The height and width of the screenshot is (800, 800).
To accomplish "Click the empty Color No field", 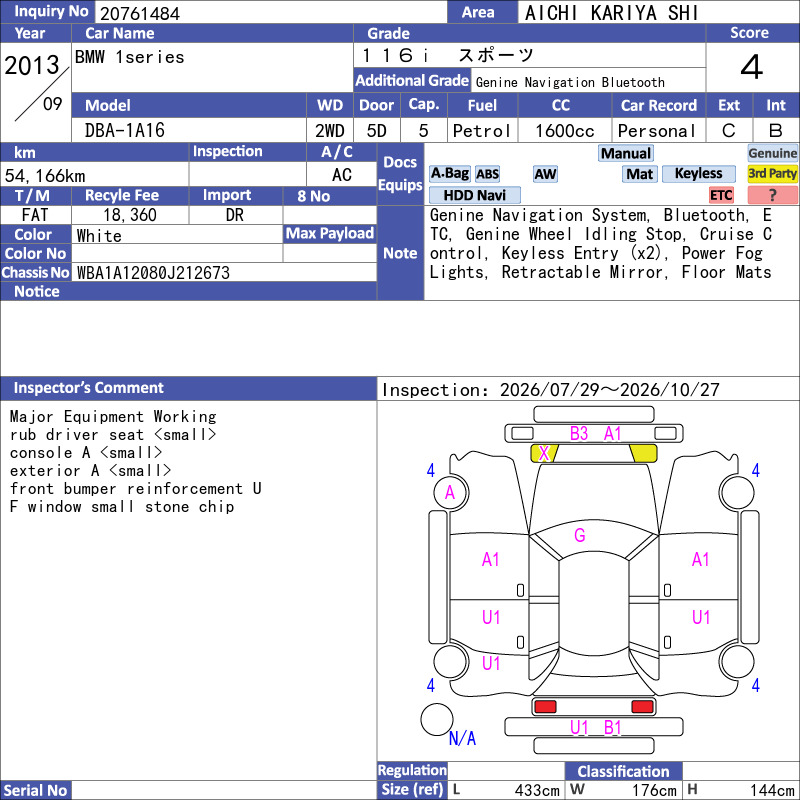I will [x=177, y=254].
